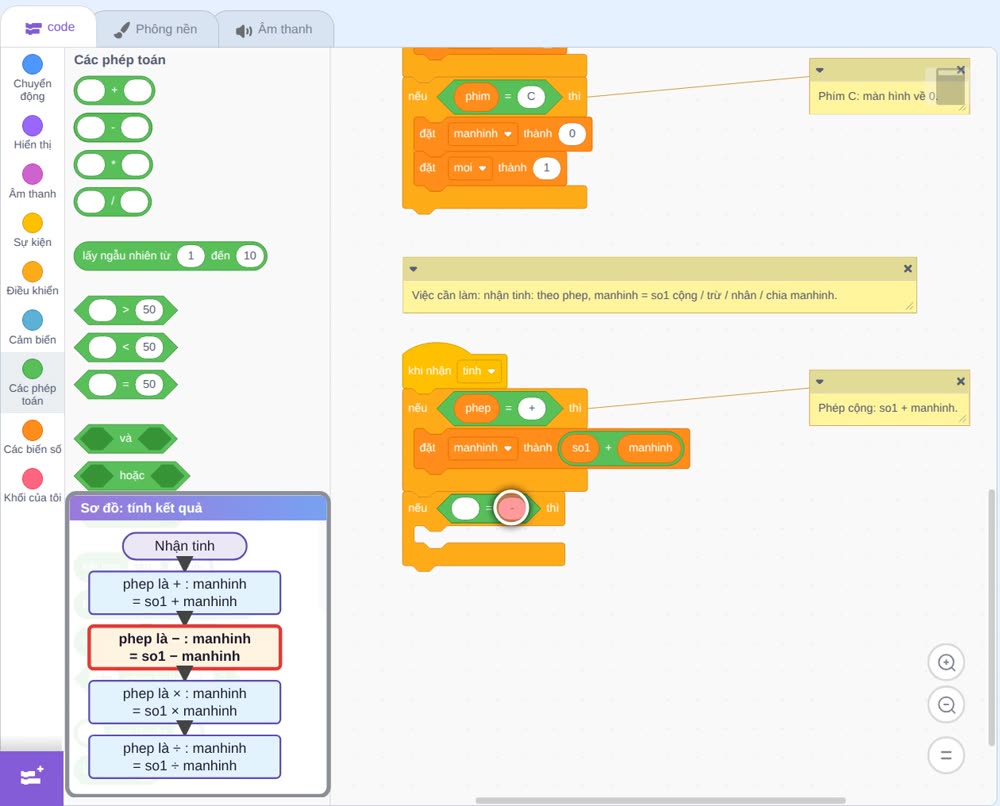Open the 'moi' variable dropdown
The image size is (1000, 806).
(470, 168)
